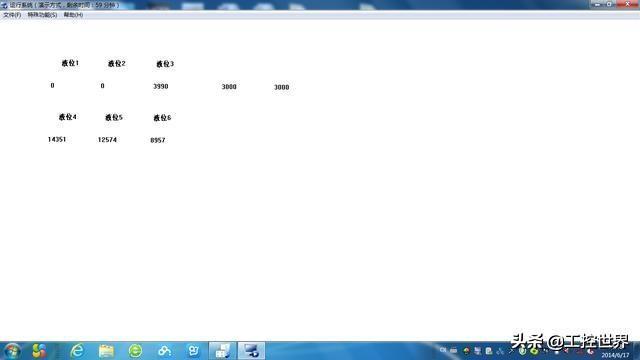
Task: Click the value 8957 under 液位6
Action: pyautogui.click(x=158, y=140)
